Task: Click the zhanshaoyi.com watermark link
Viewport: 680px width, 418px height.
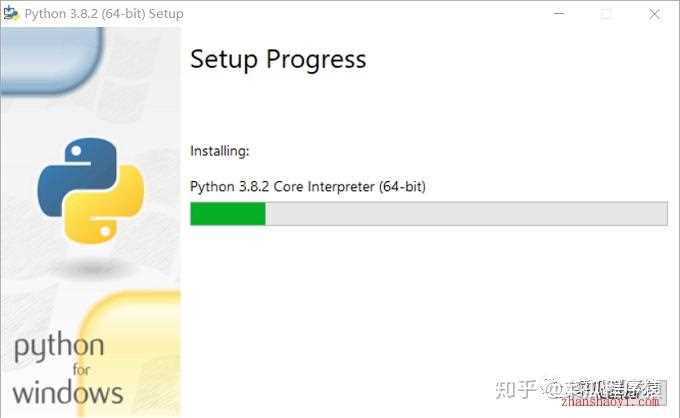Action: 610,402
